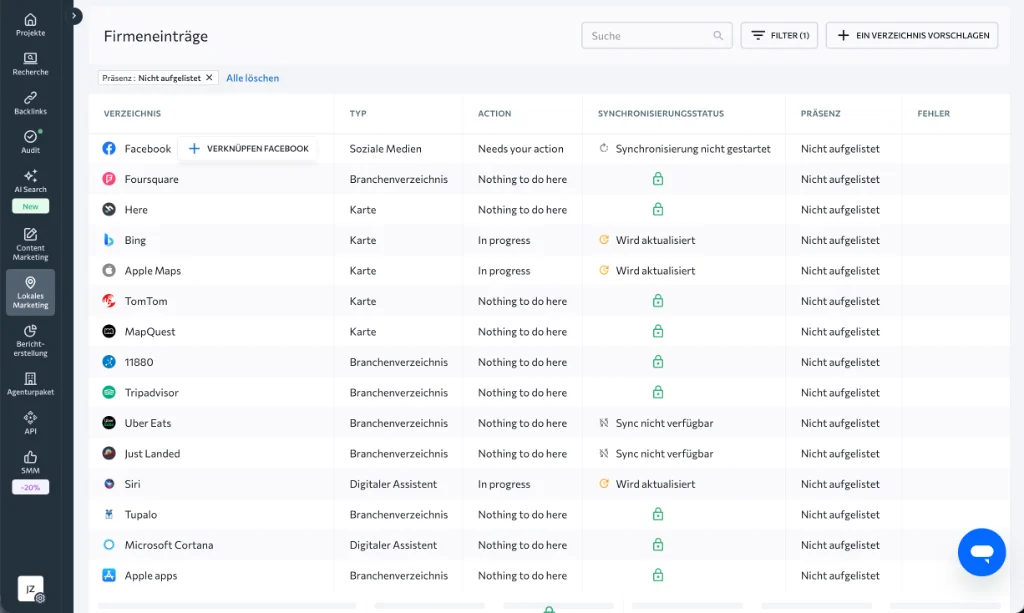Remove the Nicht aufgelistet filter chip

(x=209, y=78)
